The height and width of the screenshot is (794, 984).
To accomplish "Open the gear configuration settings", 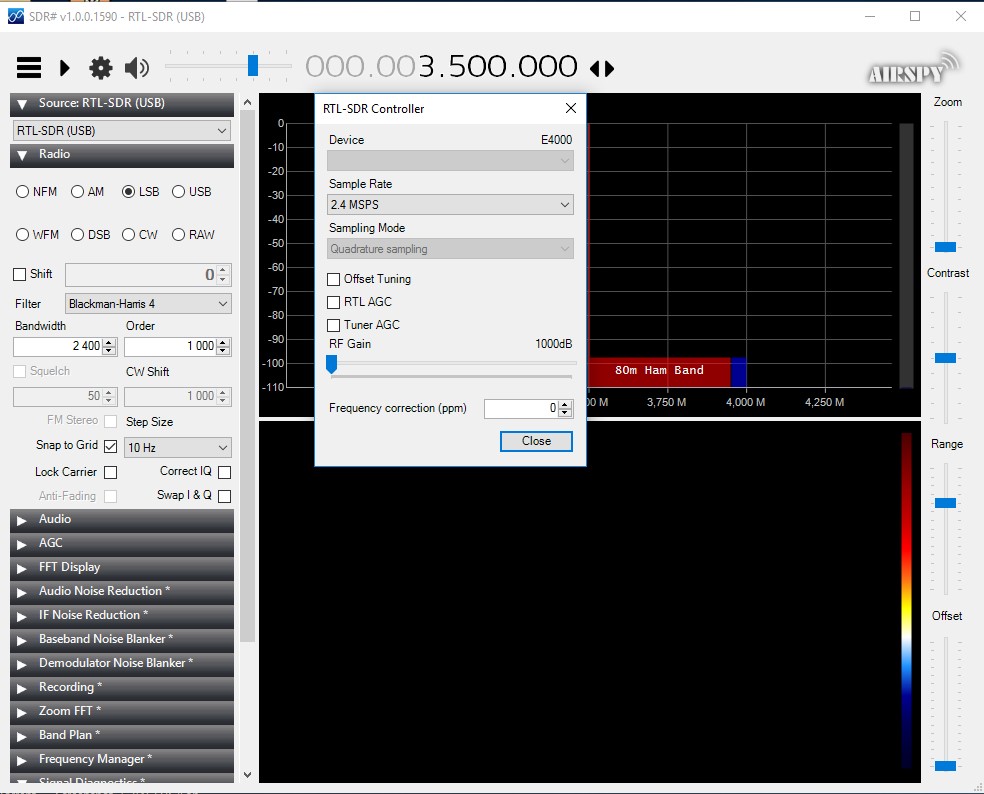I will [x=100, y=67].
